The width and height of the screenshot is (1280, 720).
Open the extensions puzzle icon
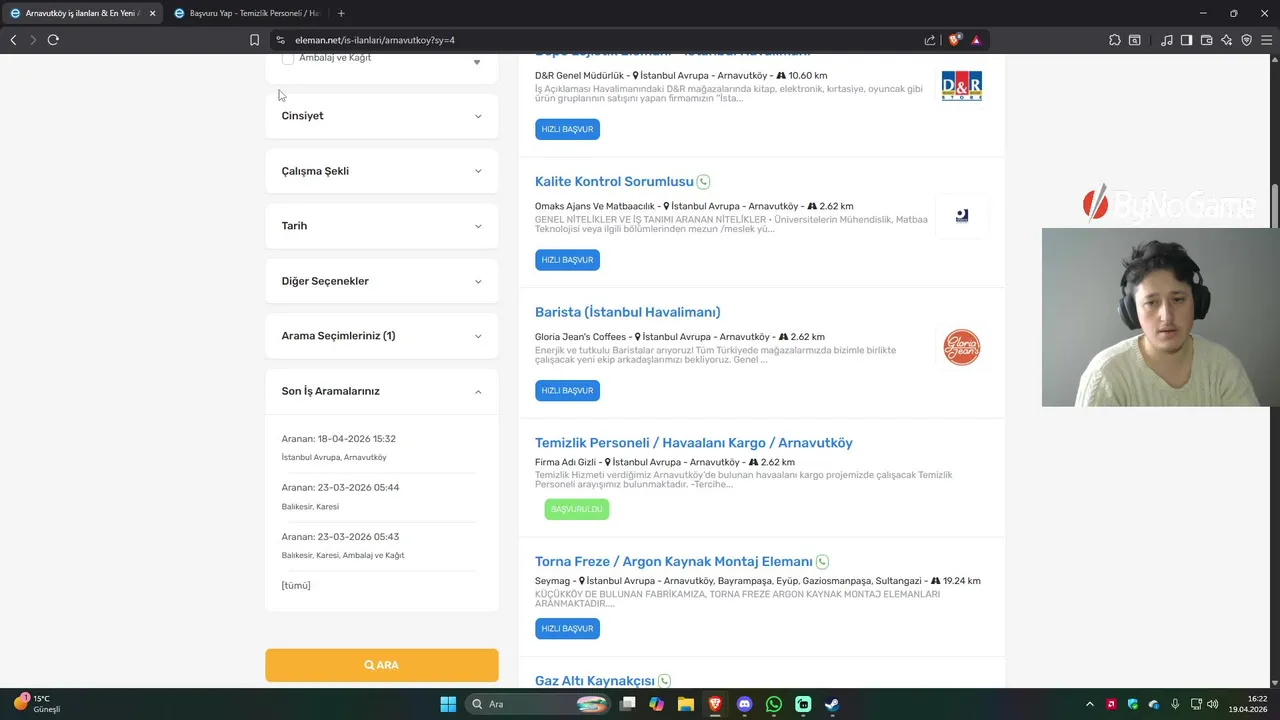pos(1115,40)
